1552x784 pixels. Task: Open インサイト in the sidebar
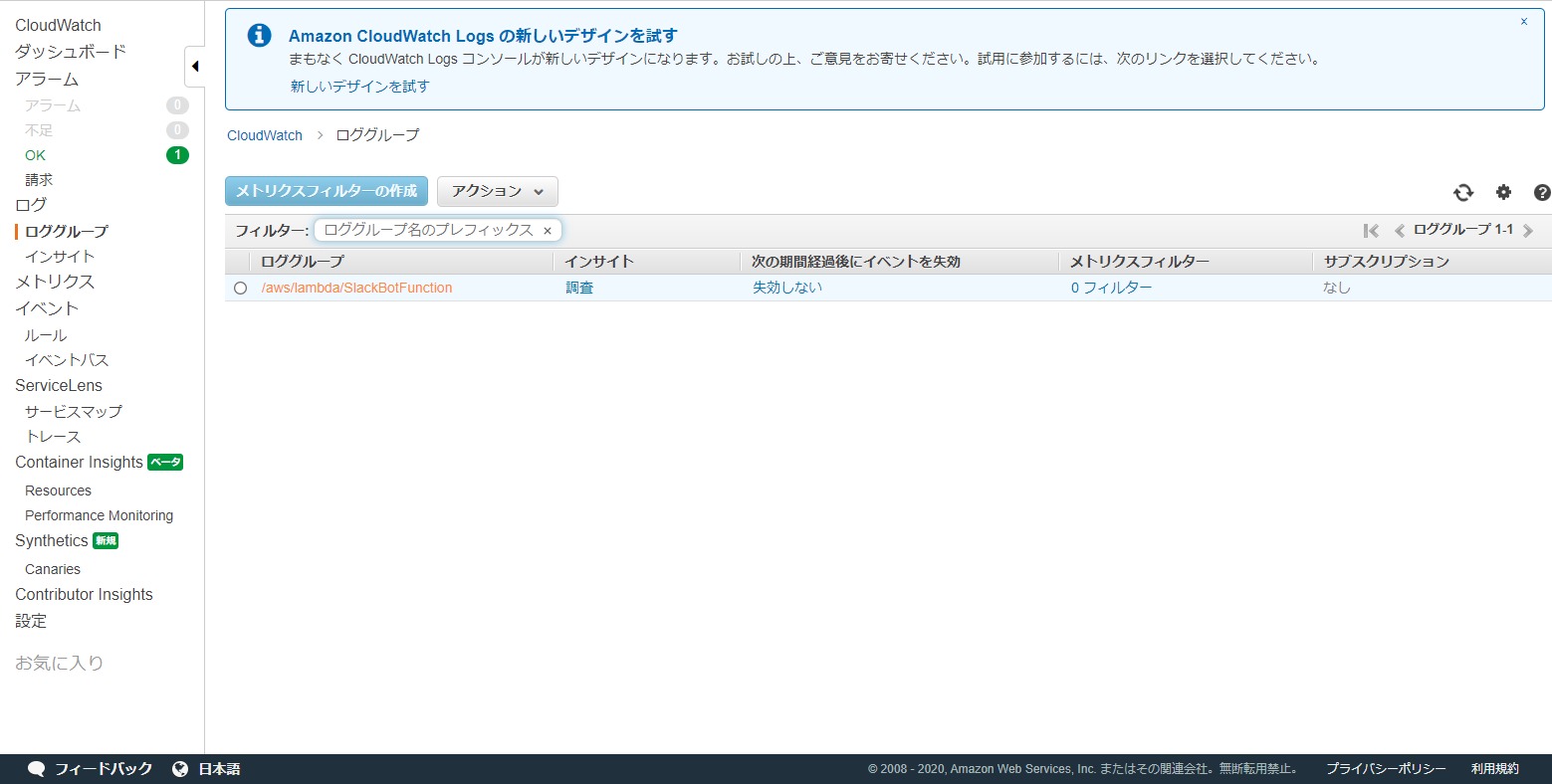coord(60,257)
